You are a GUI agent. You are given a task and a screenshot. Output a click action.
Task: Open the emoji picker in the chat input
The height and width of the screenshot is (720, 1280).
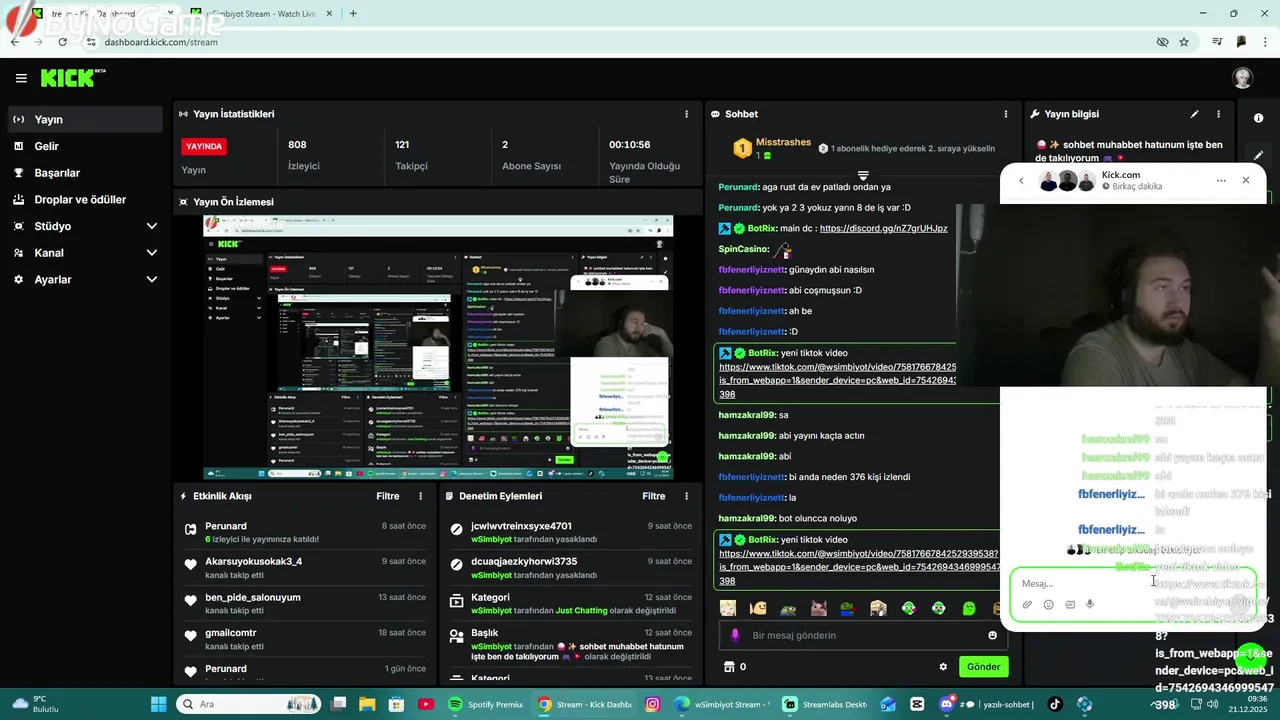992,635
